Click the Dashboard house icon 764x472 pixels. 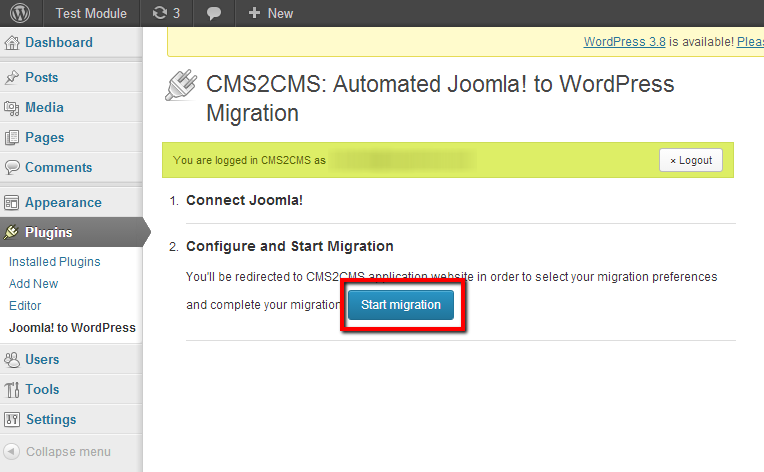pyautogui.click(x=12, y=43)
